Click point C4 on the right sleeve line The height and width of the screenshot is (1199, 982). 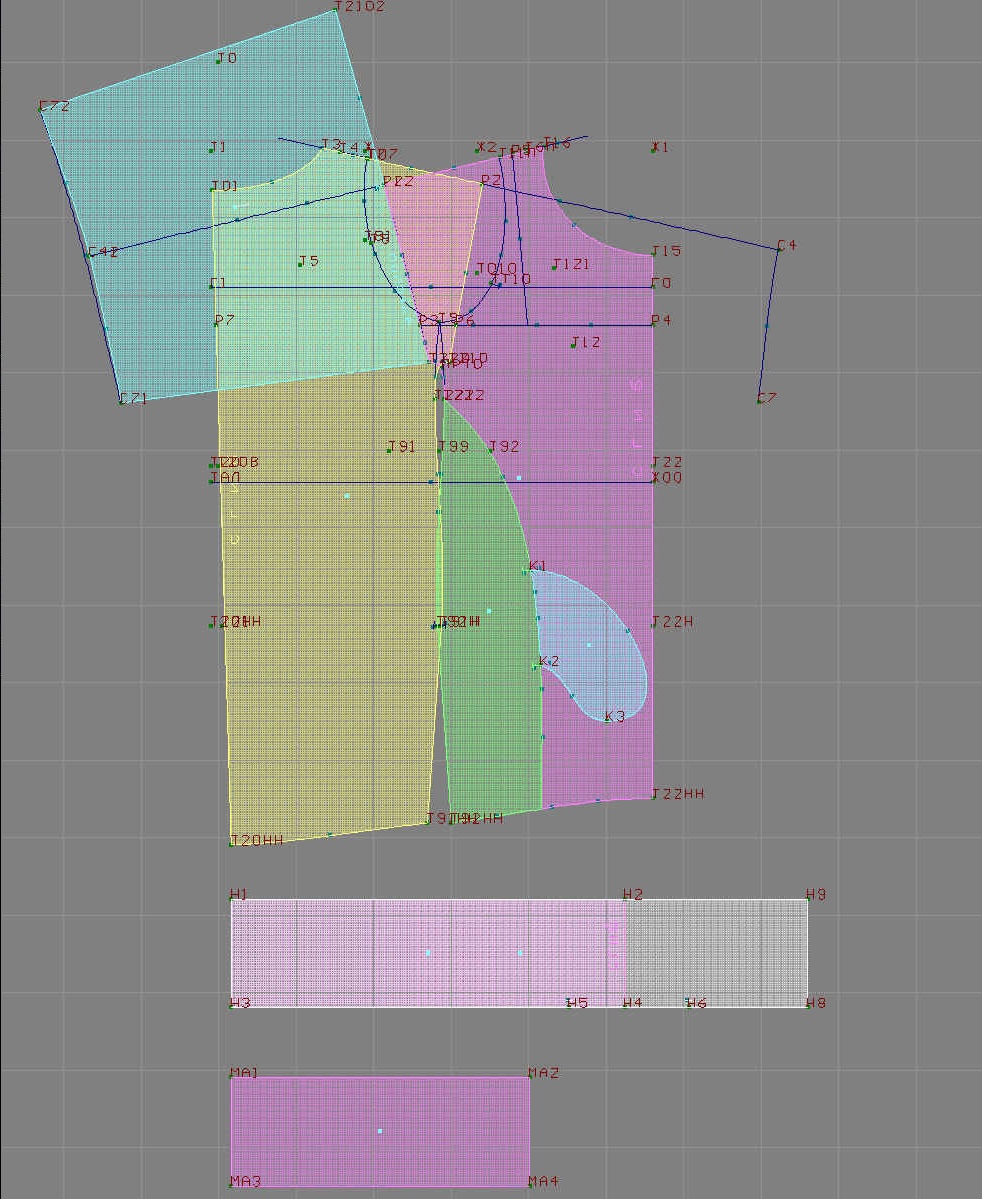click(779, 248)
